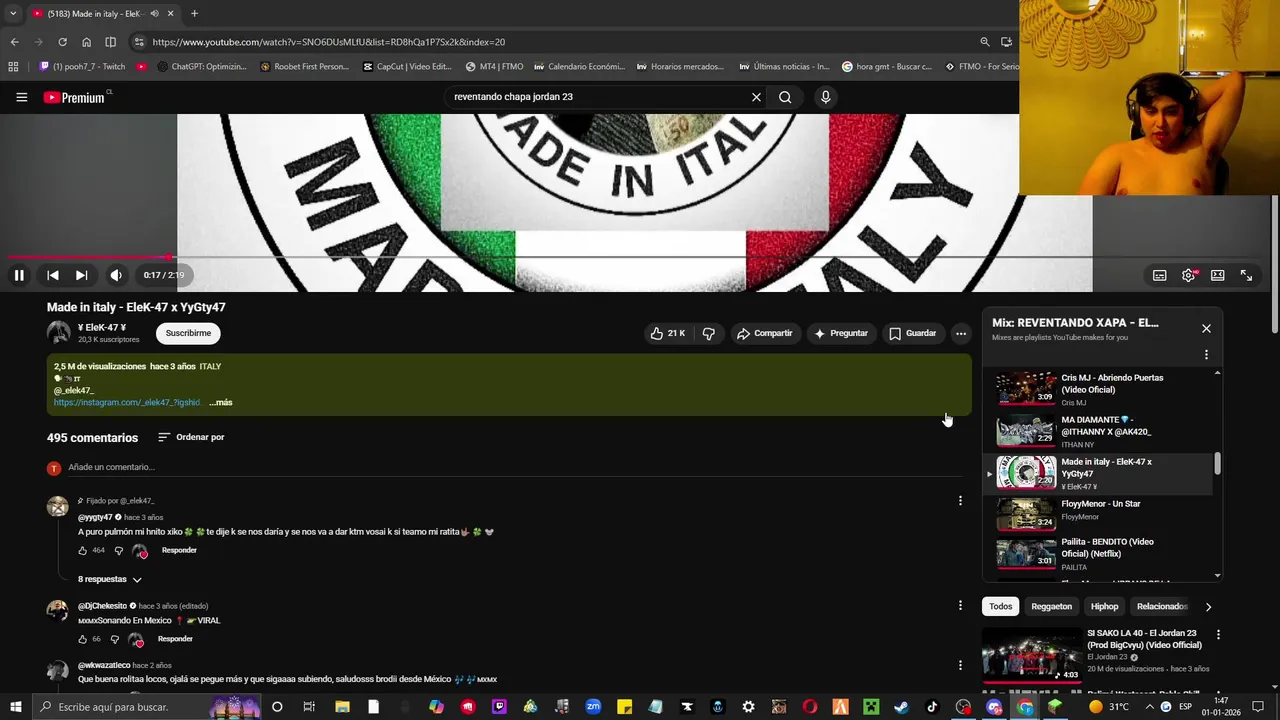The image size is (1280, 720).
Task: Dislike the video
Action: (708, 333)
